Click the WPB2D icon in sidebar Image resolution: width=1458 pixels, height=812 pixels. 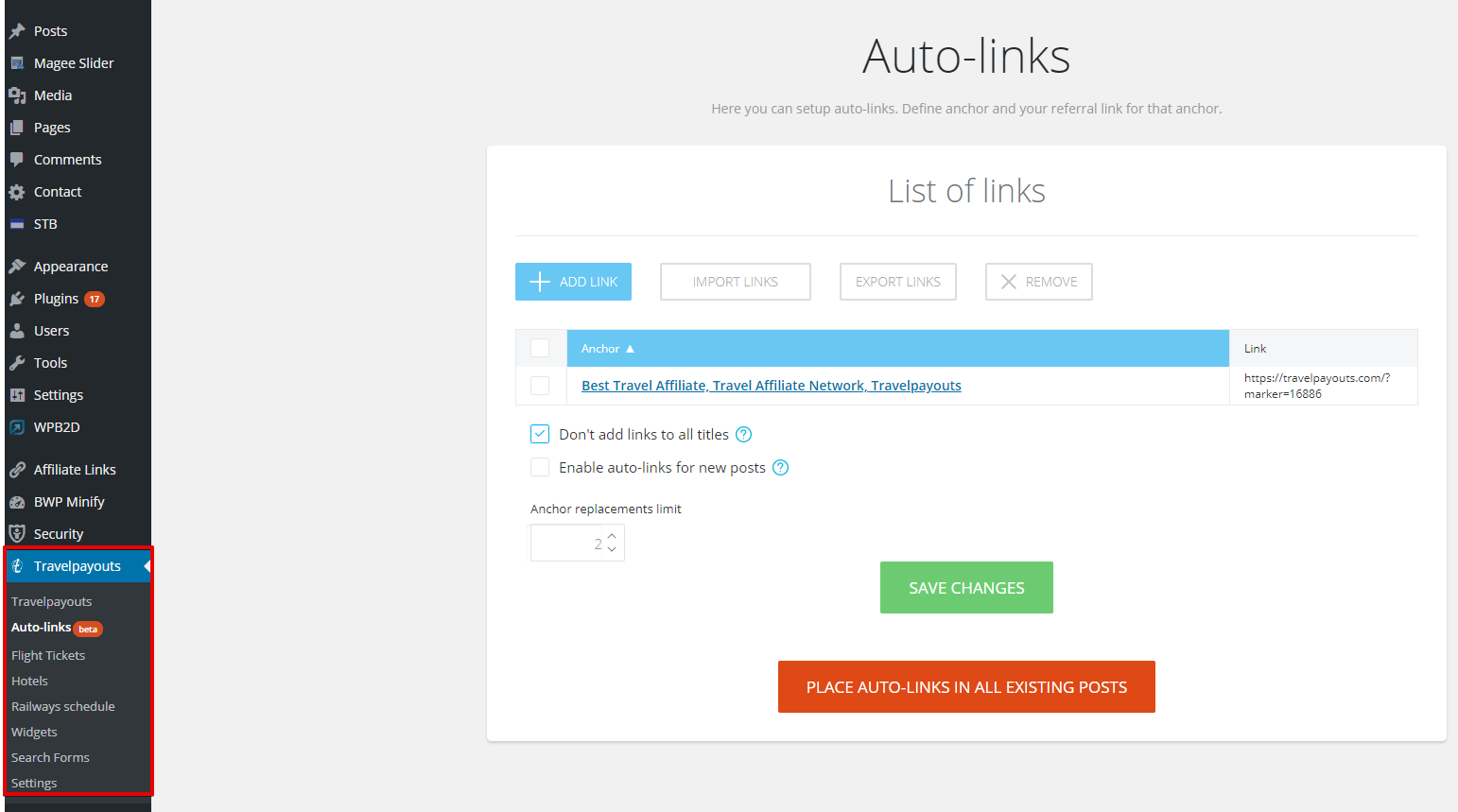pos(17,427)
